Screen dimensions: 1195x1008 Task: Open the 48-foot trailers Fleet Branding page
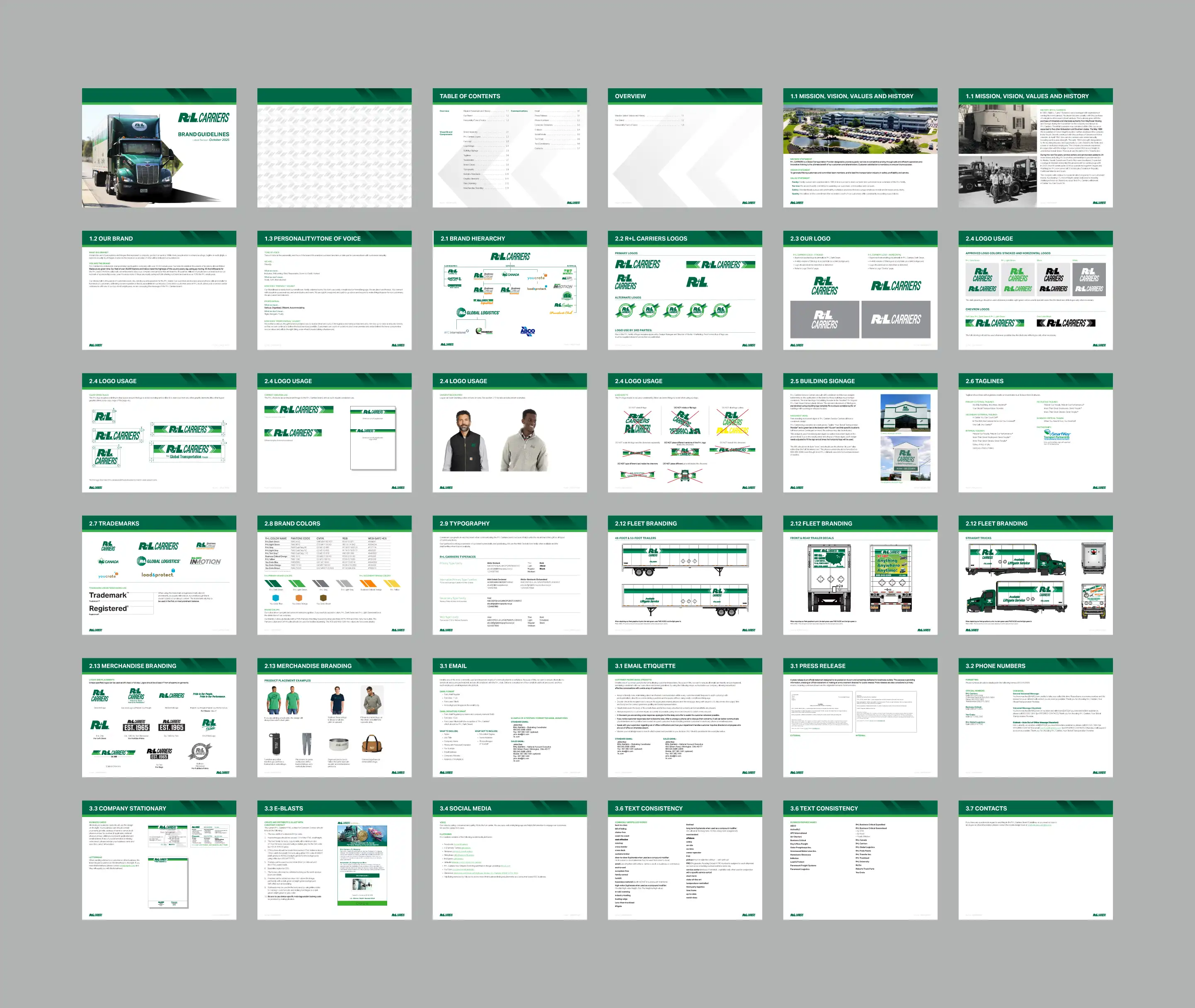[x=684, y=575]
